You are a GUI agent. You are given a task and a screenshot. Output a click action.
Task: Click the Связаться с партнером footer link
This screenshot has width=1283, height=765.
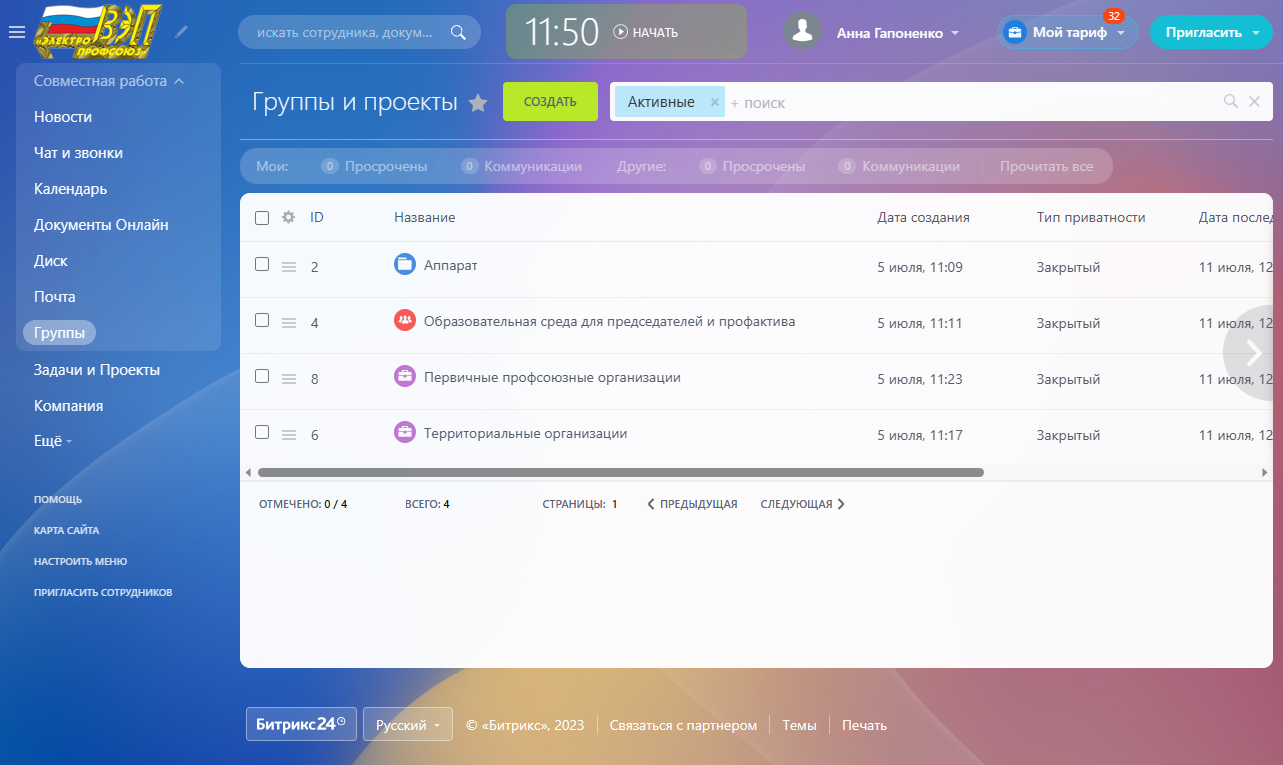point(683,725)
